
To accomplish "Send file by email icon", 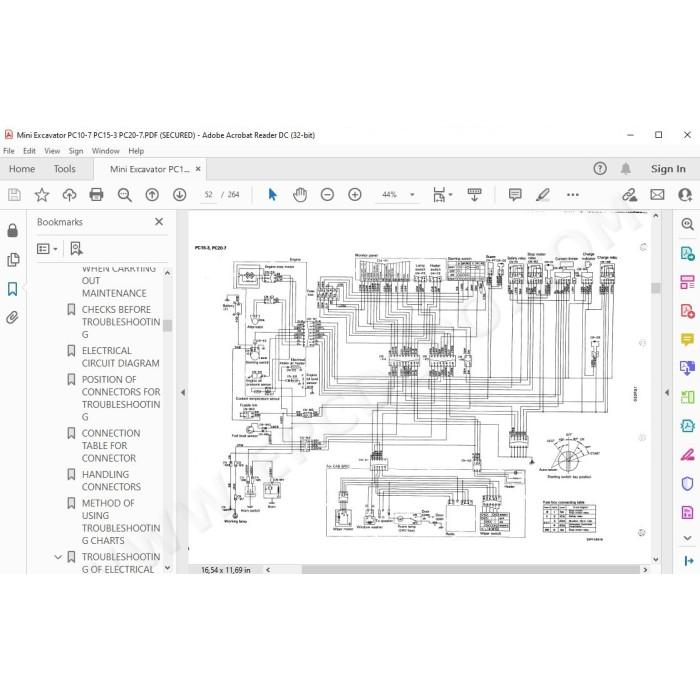I will point(657,195).
